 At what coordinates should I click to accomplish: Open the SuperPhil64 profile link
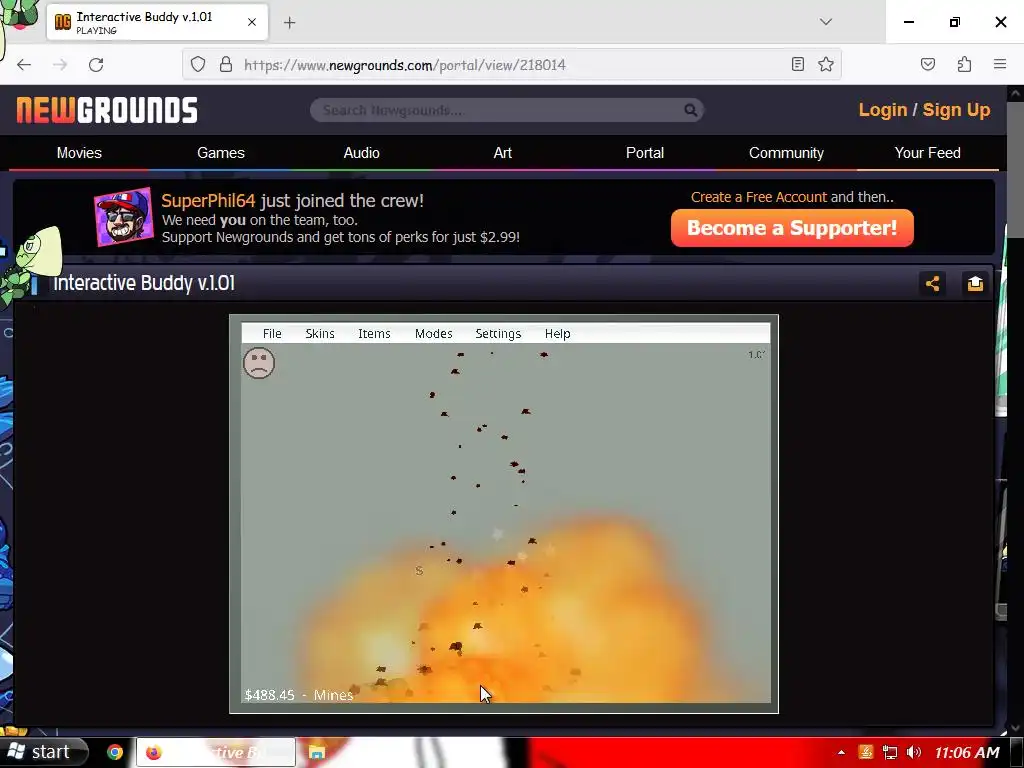tap(208, 200)
